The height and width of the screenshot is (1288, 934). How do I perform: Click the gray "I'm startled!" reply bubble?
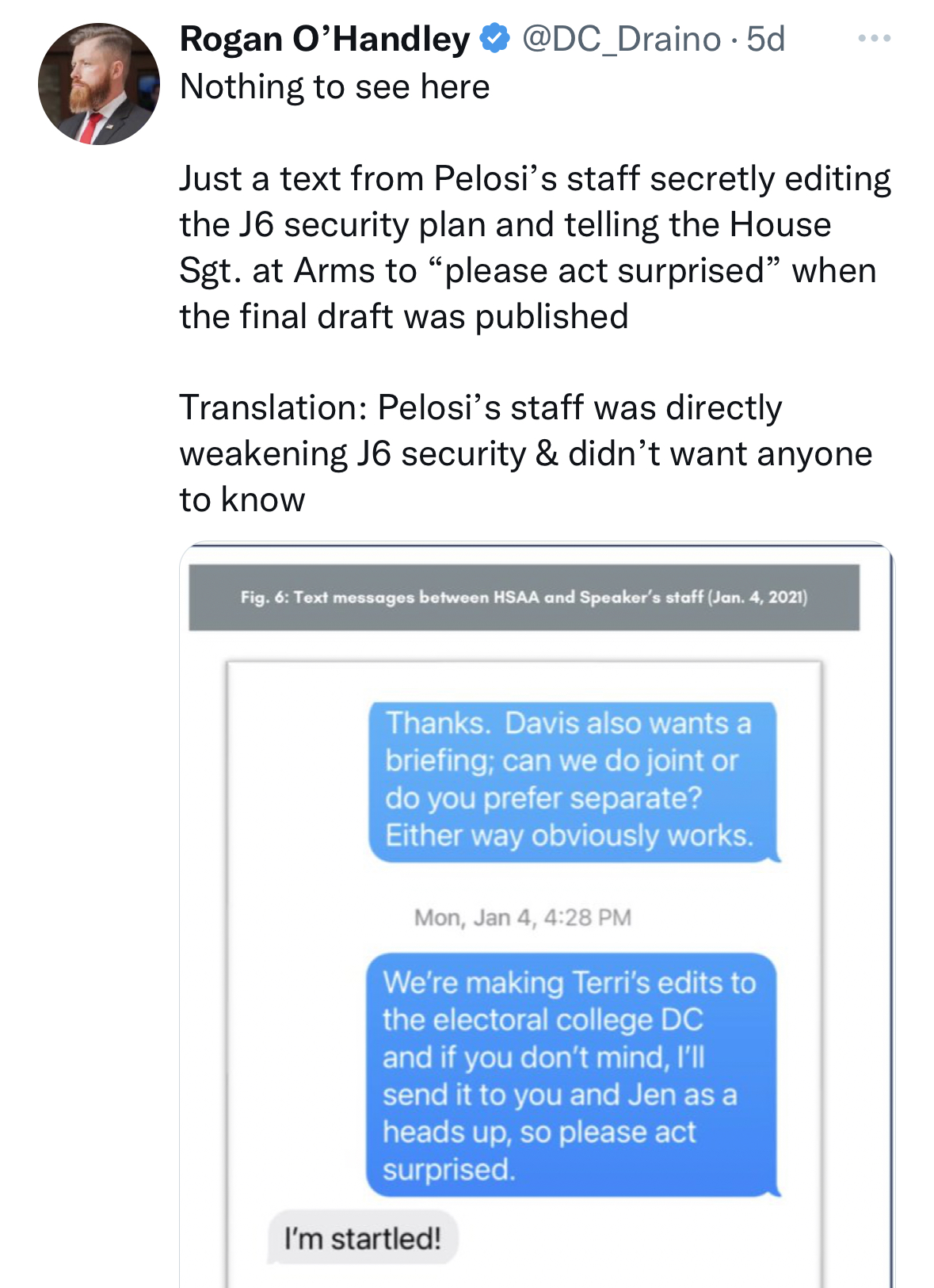tap(363, 1238)
